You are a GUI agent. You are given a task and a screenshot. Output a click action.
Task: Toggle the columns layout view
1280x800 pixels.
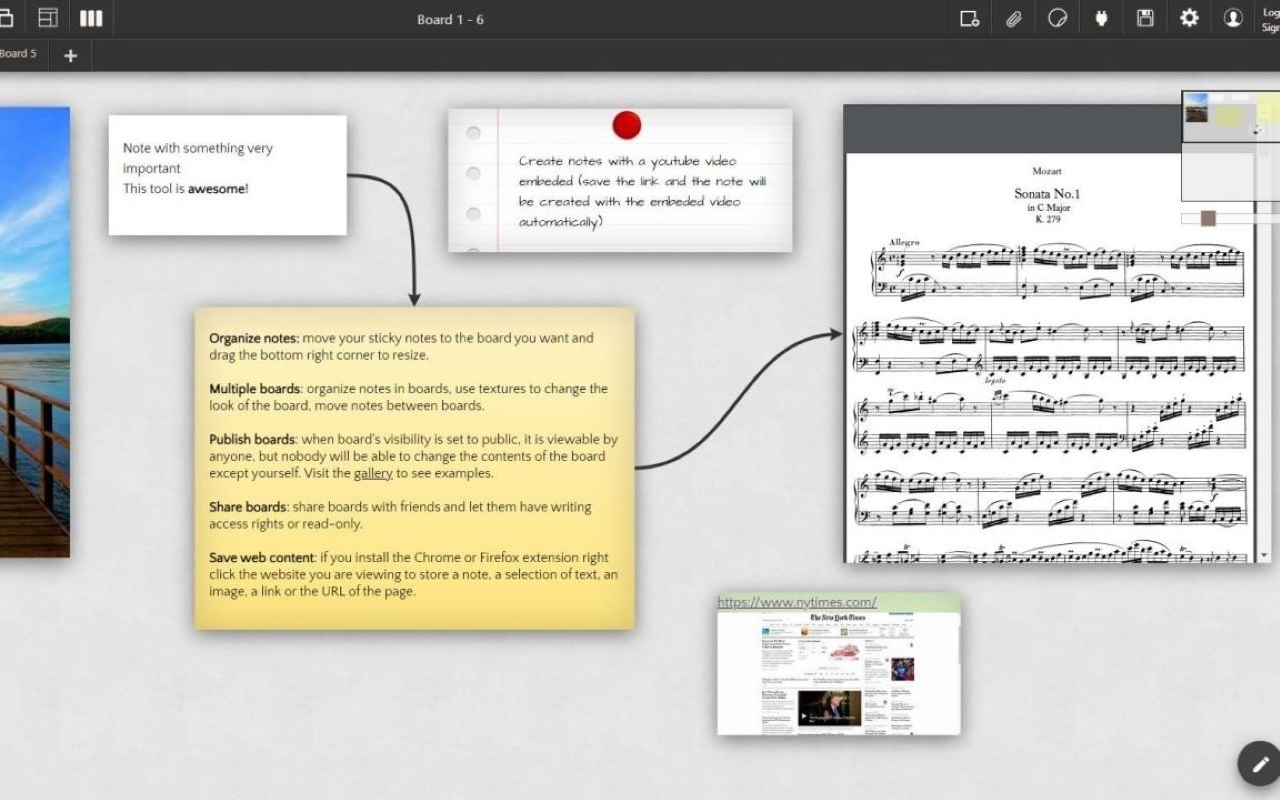[x=91, y=18]
